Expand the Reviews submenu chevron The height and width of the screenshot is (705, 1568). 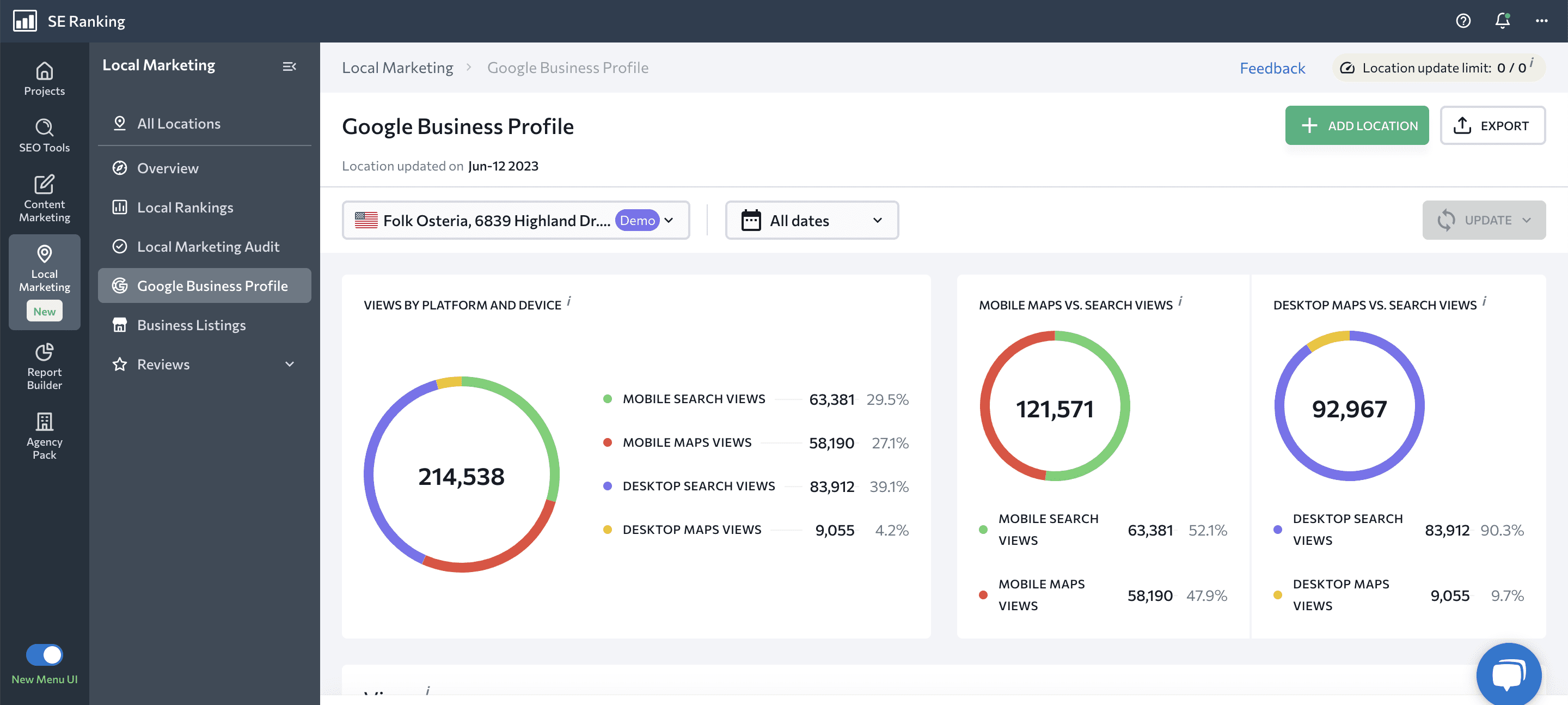[x=290, y=364]
